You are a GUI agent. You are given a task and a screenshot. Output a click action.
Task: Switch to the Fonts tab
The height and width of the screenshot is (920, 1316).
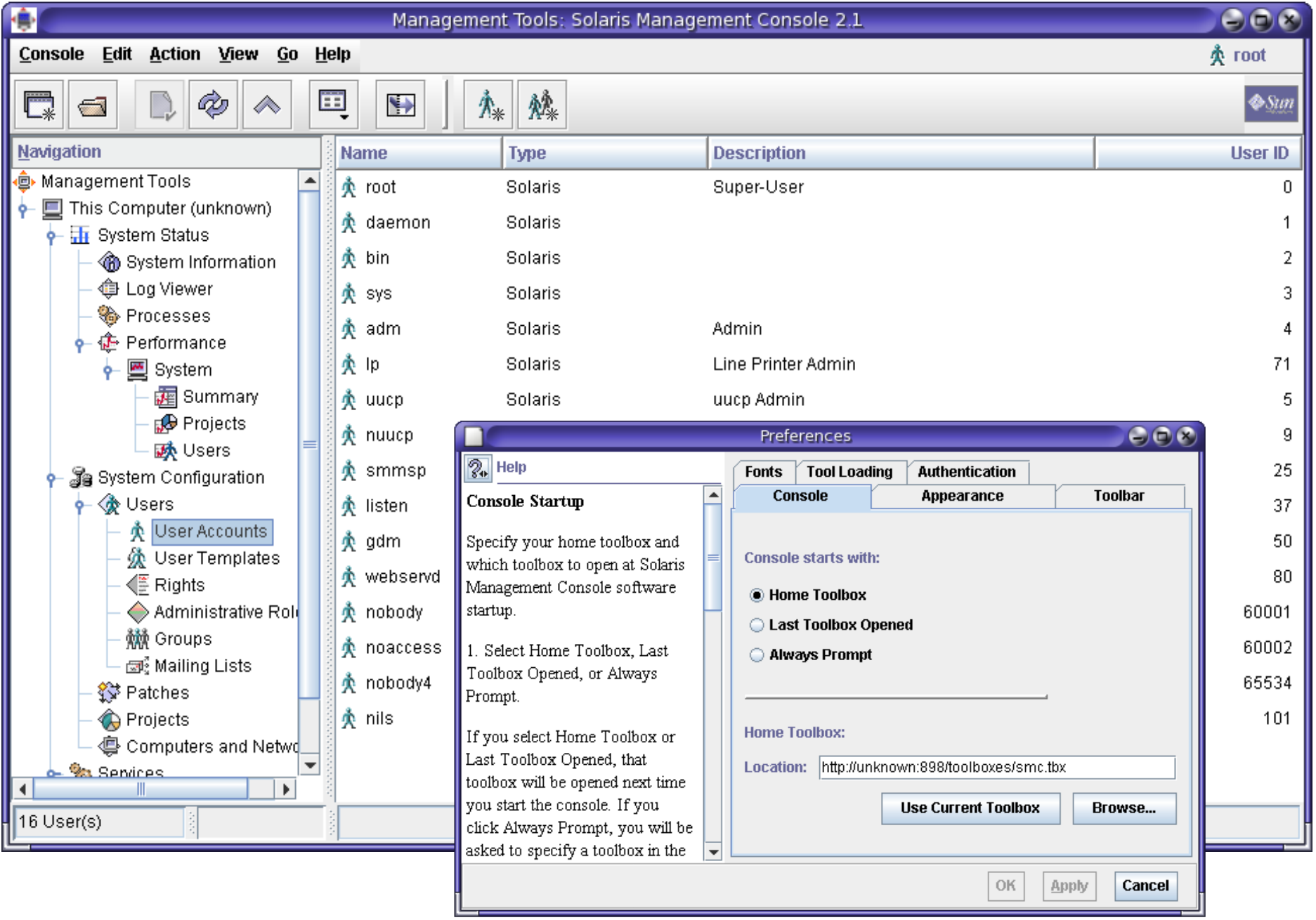pos(763,472)
